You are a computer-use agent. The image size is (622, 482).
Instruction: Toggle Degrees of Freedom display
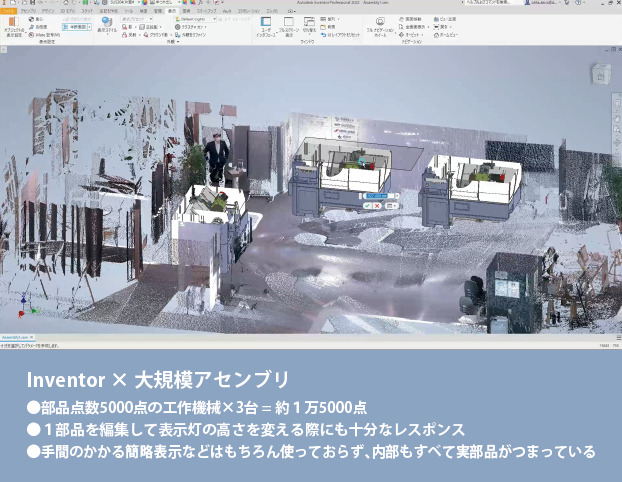click(38, 27)
